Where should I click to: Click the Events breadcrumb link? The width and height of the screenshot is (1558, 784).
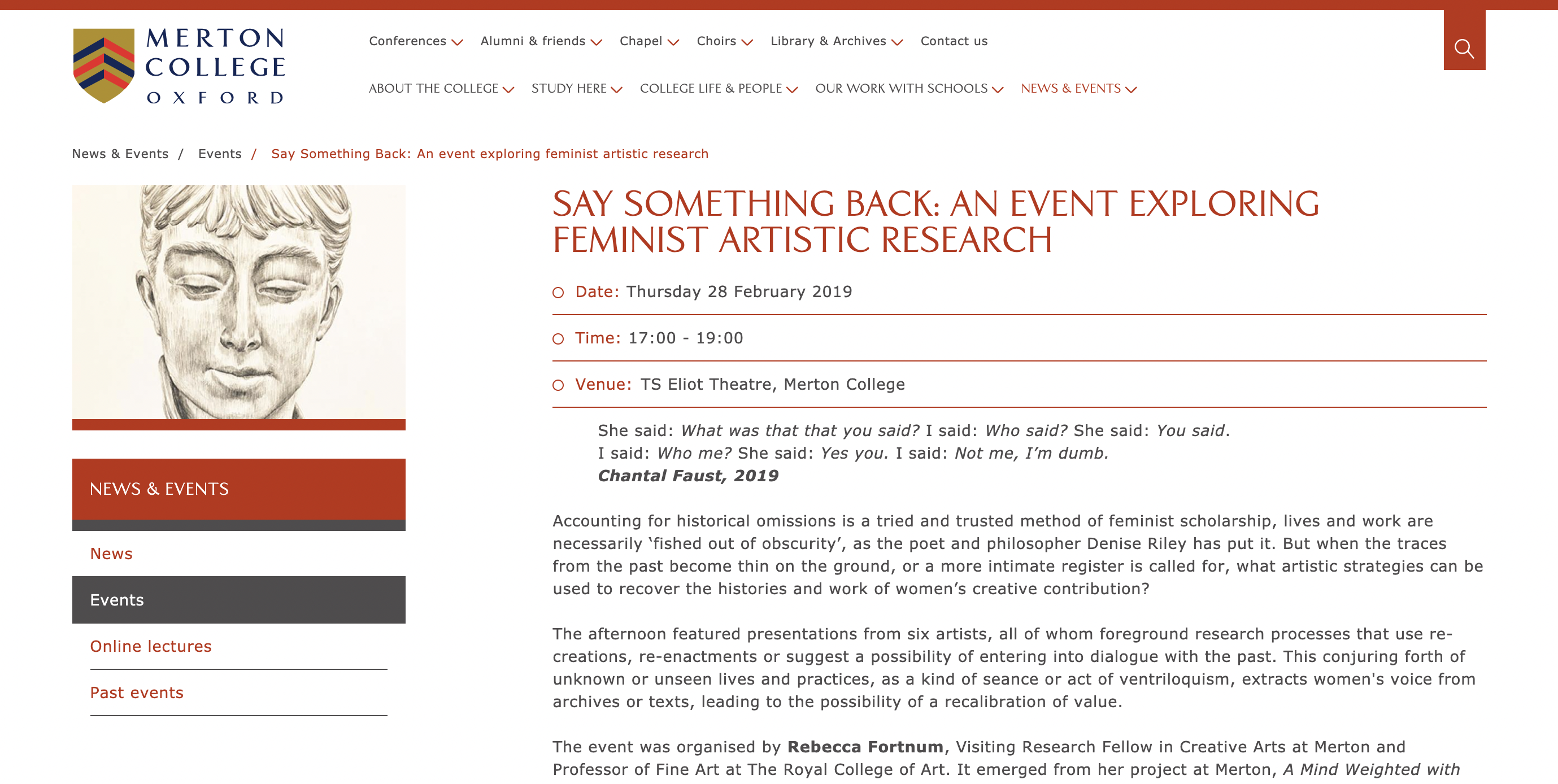[x=220, y=154]
